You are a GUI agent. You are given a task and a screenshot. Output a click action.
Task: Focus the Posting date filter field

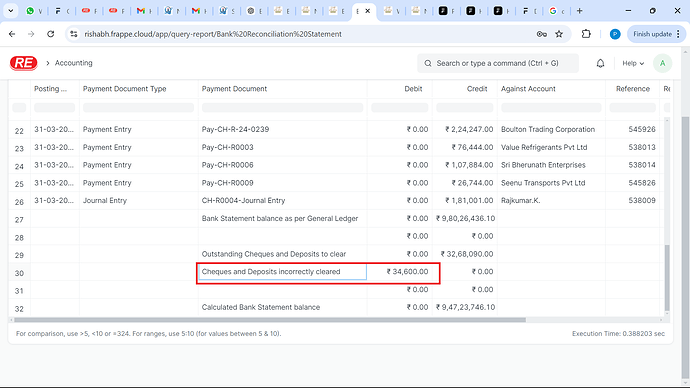point(55,107)
